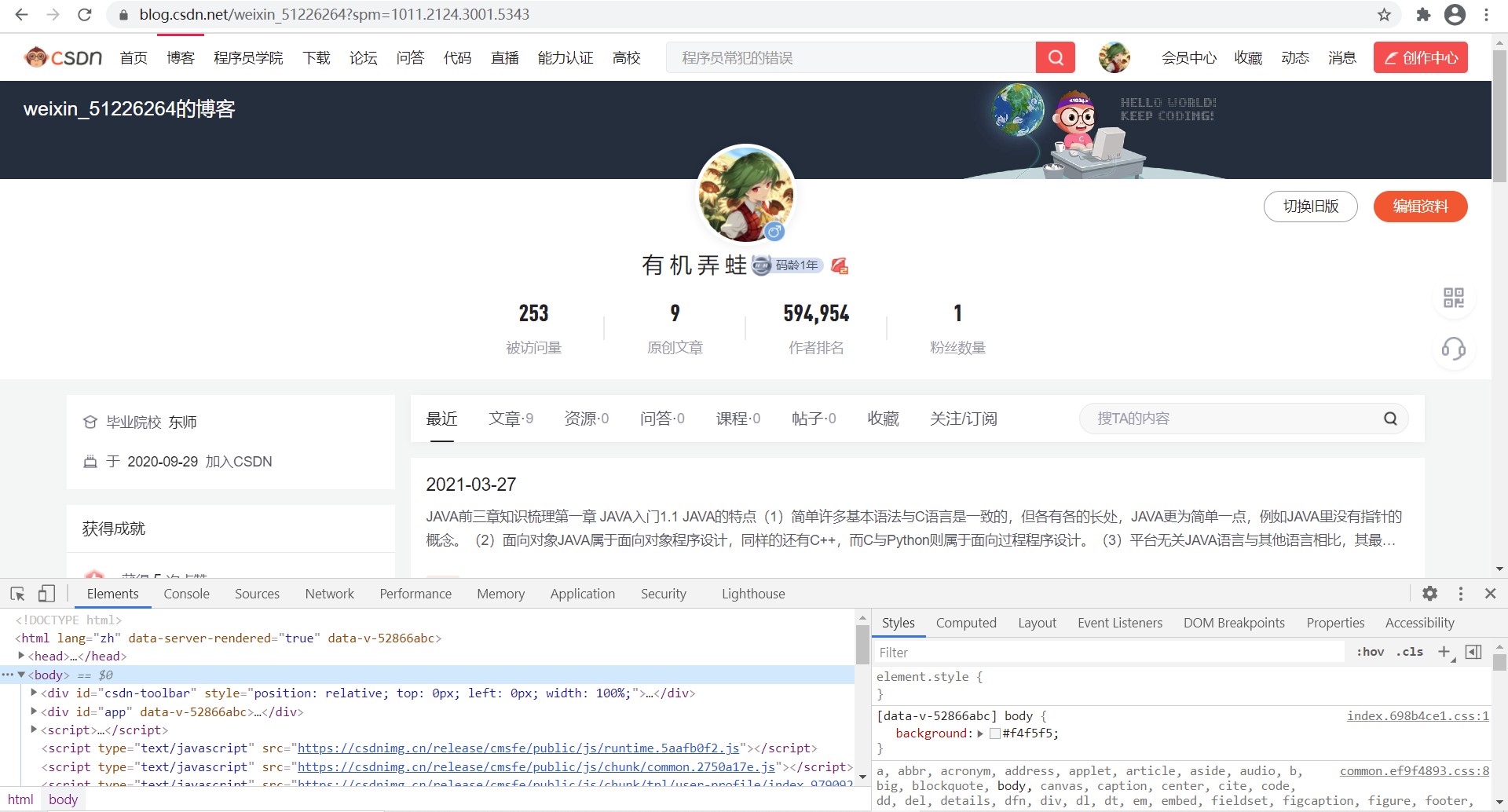Viewport: 1508px width, 812px height.
Task: Open the browser extensions puzzle icon
Action: 1423,14
